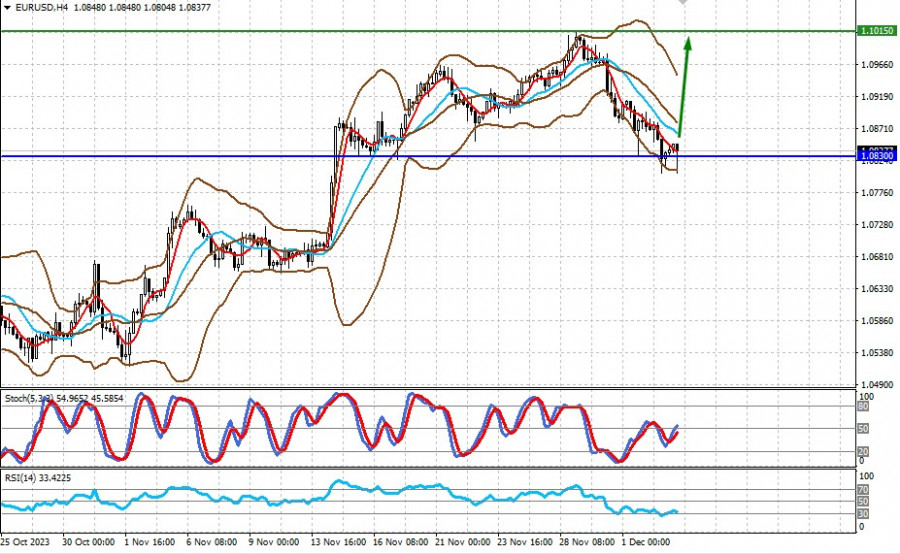Click the blue 1.08300 price label
This screenshot has height=554, width=900.
tap(876, 156)
